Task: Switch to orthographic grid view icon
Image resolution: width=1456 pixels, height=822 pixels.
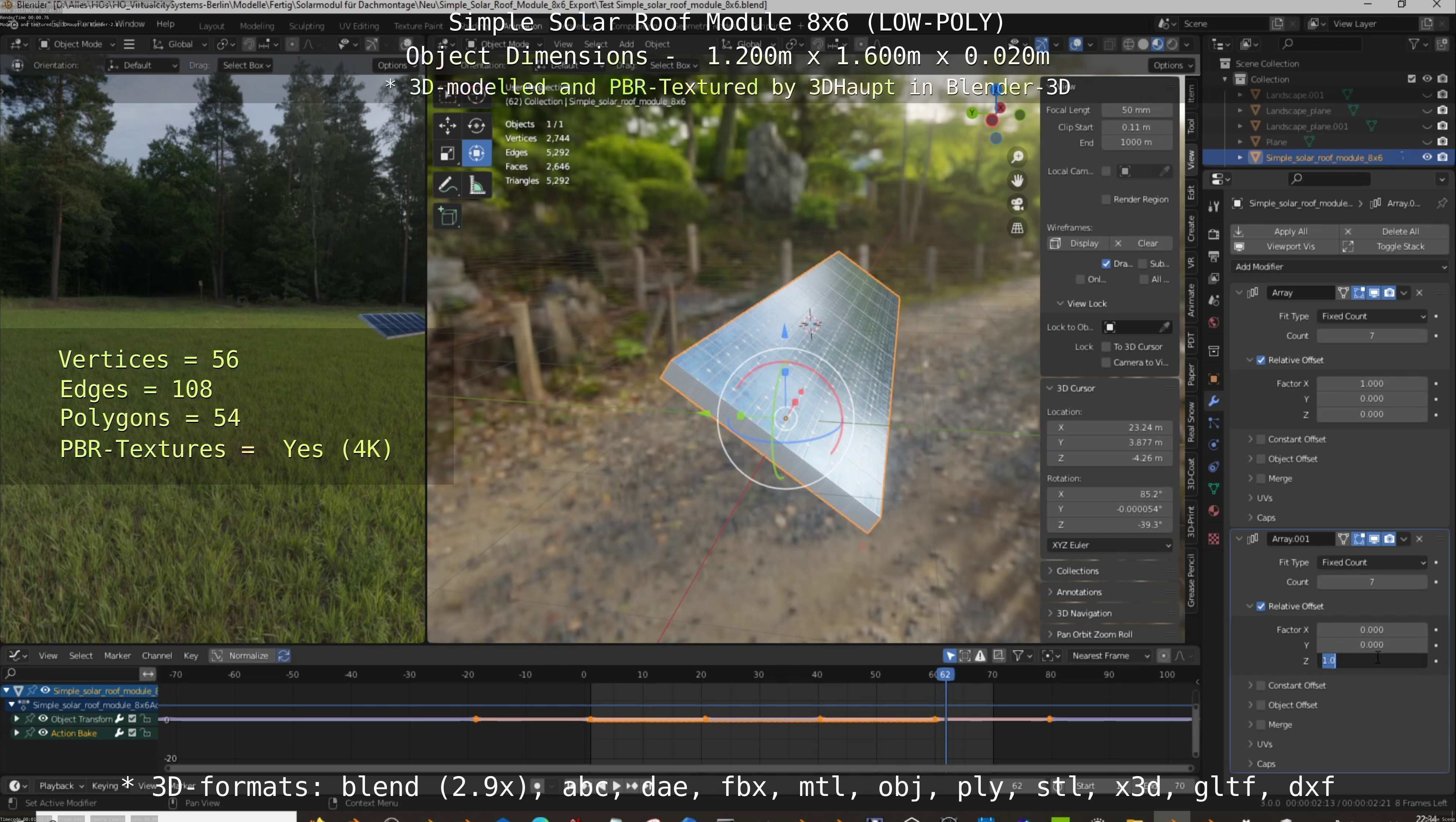Action: point(1018,228)
